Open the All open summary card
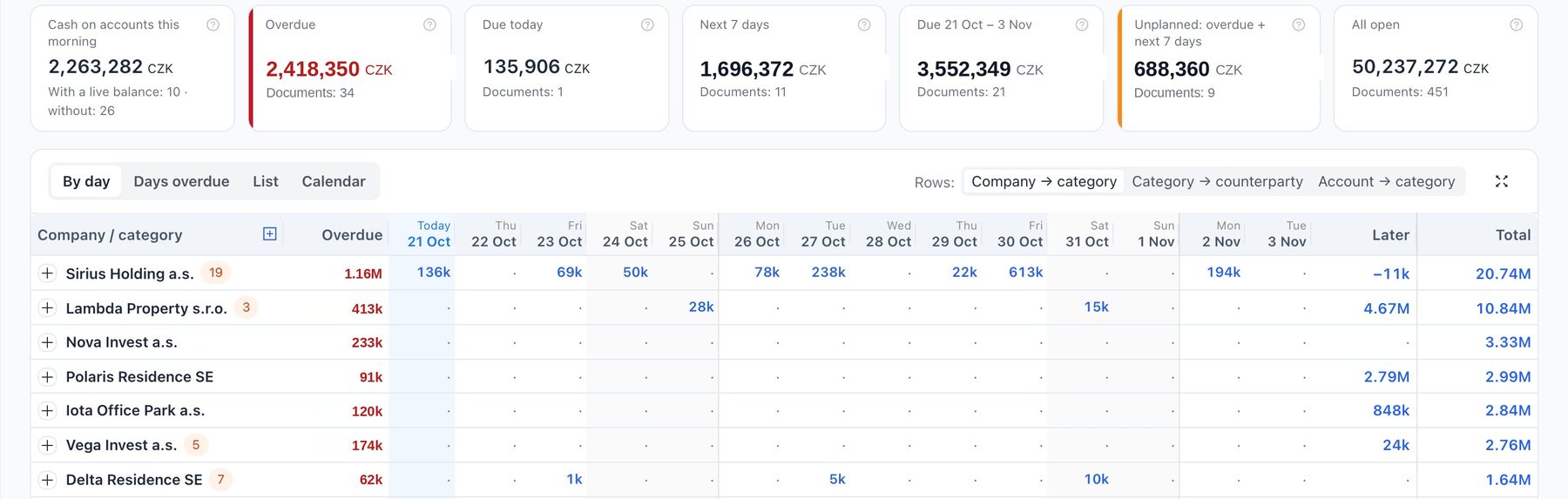Image resolution: width=1568 pixels, height=499 pixels. [1436, 68]
